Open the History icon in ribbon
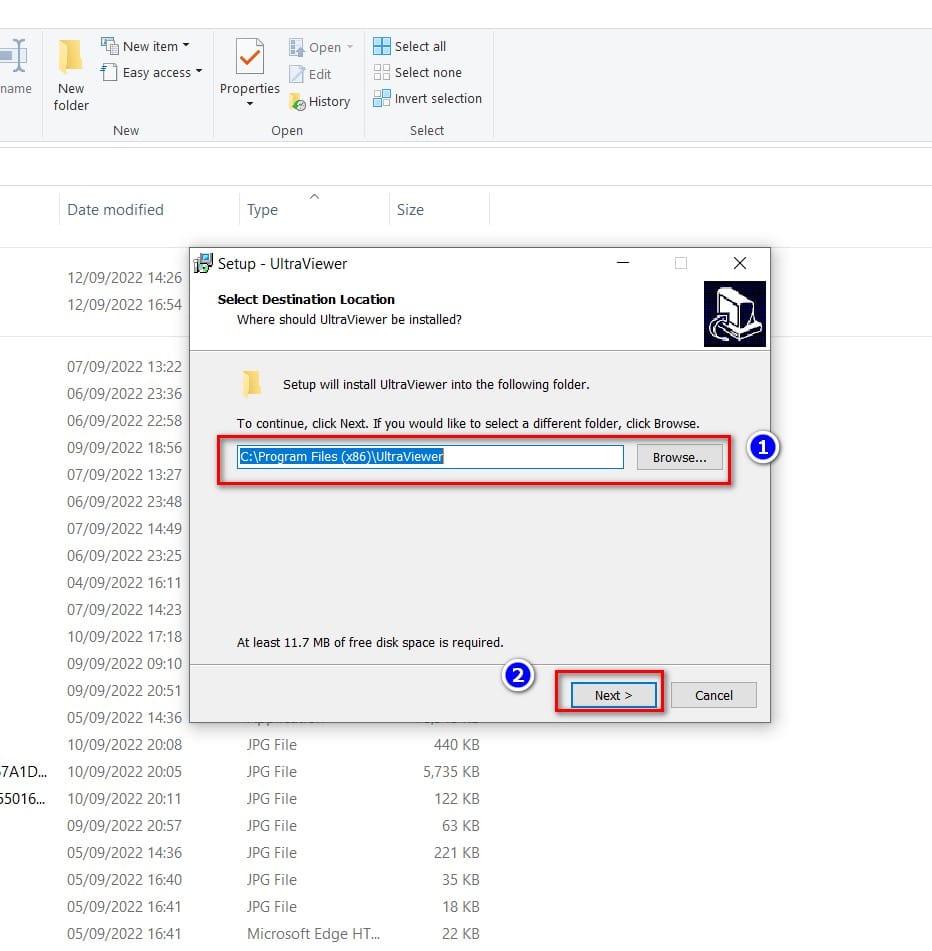 tap(297, 101)
